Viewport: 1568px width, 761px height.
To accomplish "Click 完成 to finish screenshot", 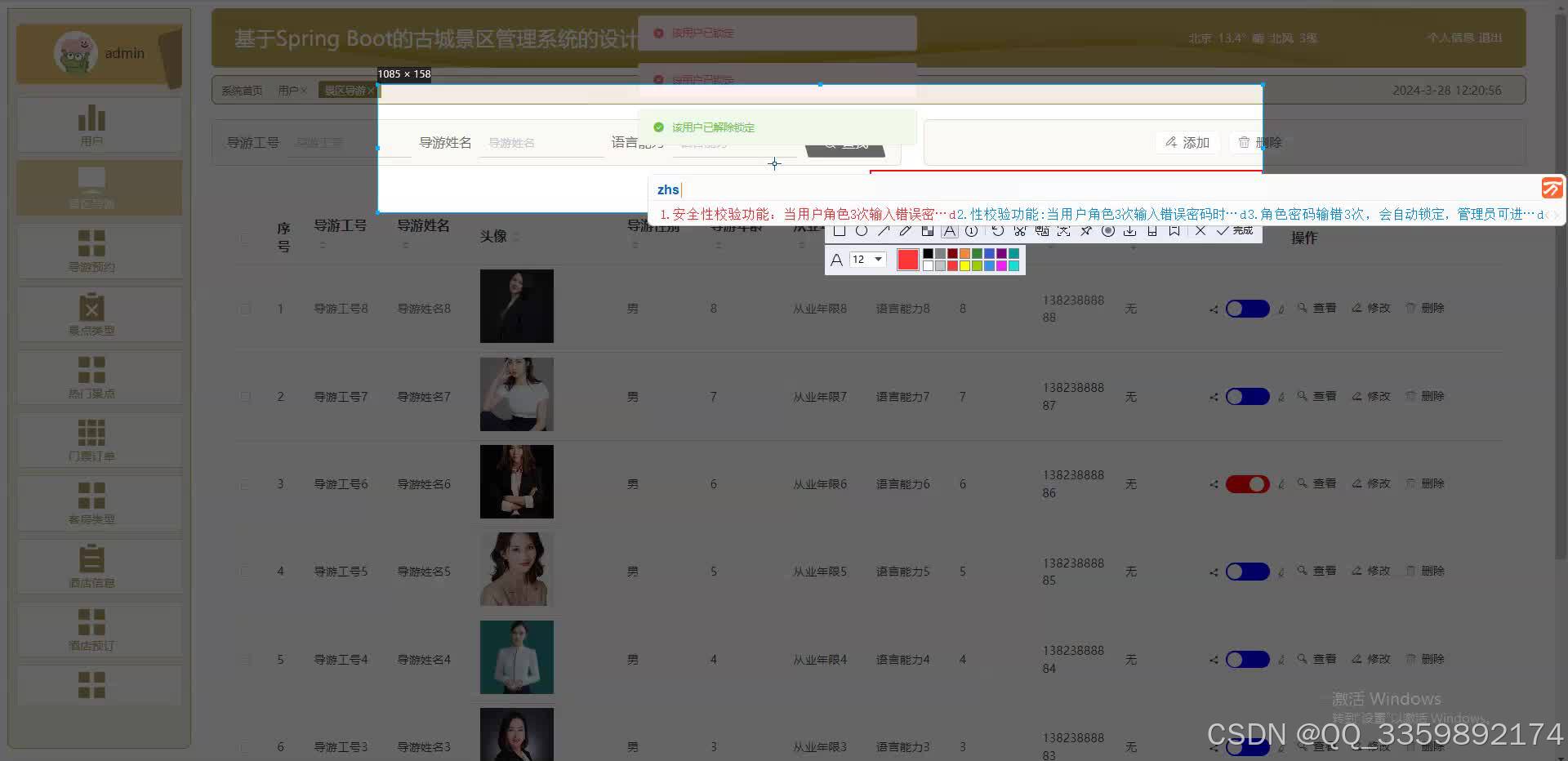I will (x=1235, y=231).
